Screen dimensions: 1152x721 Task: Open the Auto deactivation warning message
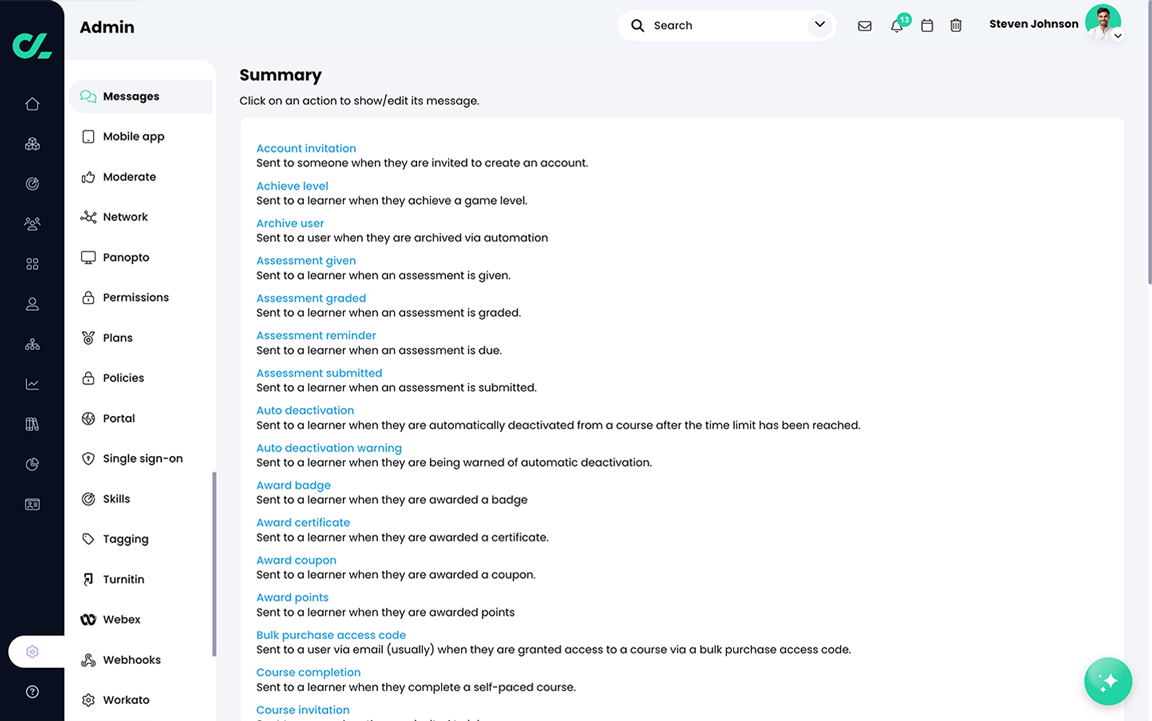coord(328,448)
